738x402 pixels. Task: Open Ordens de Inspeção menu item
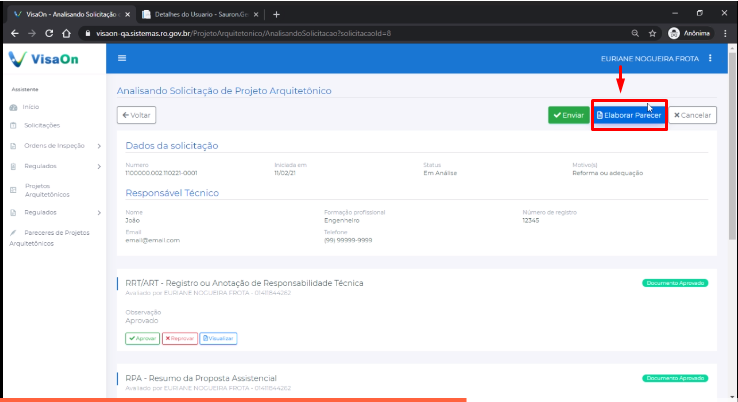(x=54, y=146)
